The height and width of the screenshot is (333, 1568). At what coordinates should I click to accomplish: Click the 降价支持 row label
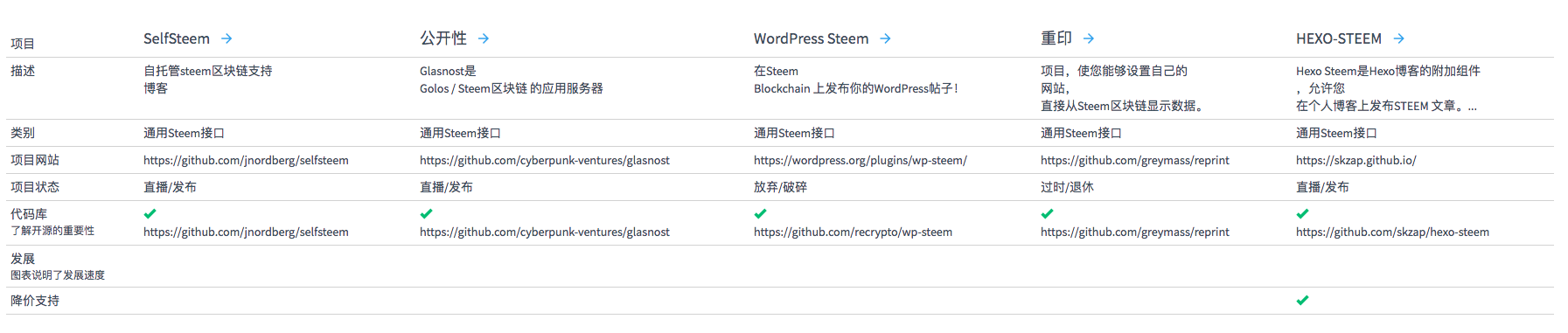pos(35,301)
